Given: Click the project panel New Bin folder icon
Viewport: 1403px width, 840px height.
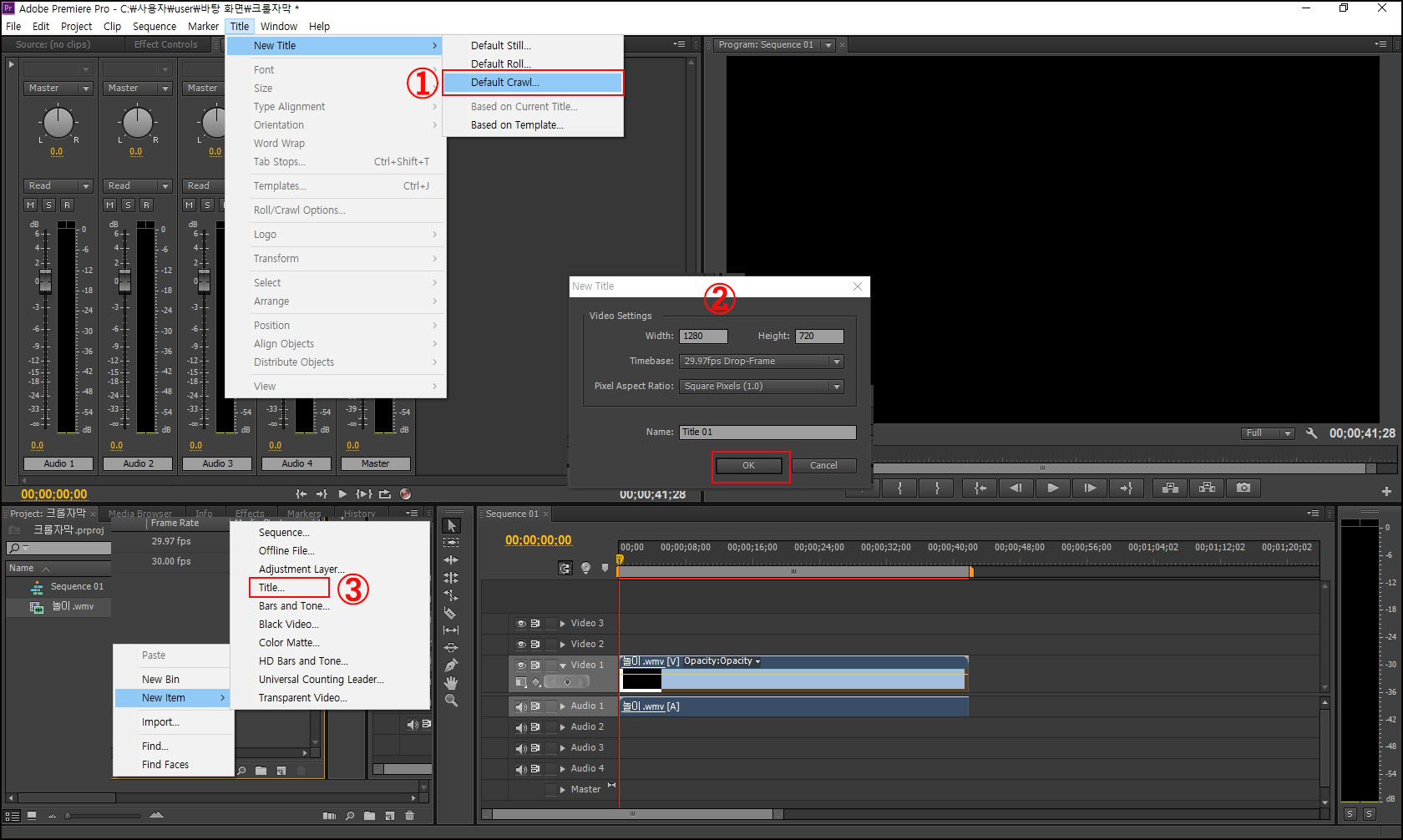Looking at the screenshot, I should click(369, 816).
